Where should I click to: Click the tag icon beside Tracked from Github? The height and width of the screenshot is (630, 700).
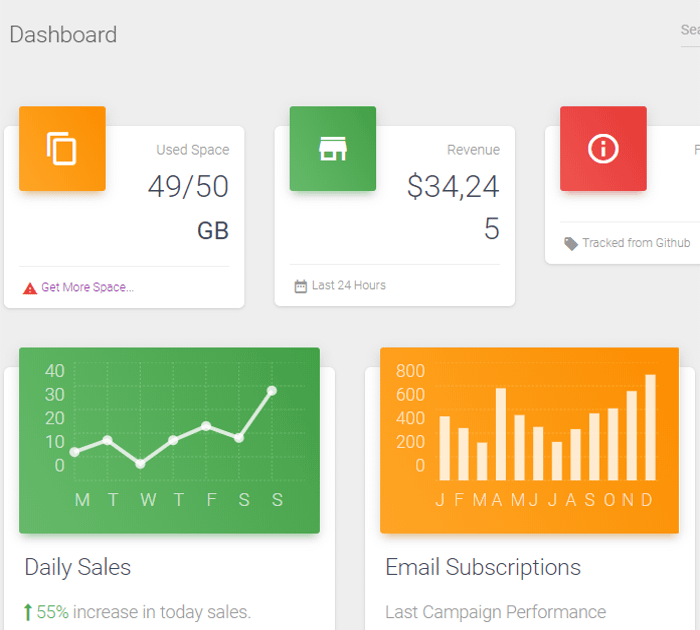571,243
